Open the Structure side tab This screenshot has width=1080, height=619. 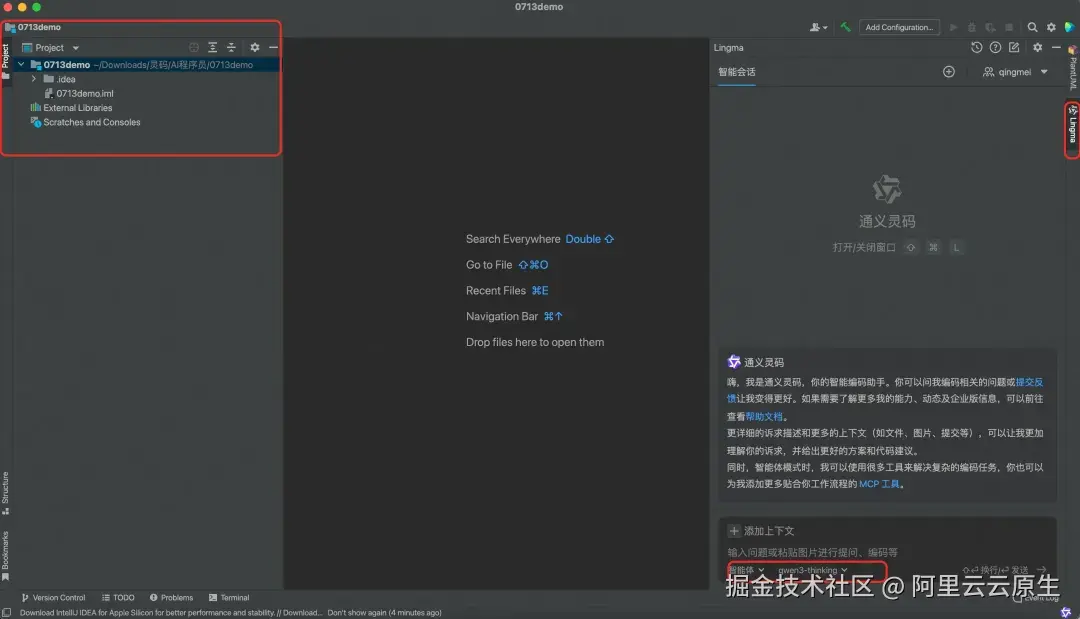(6, 493)
